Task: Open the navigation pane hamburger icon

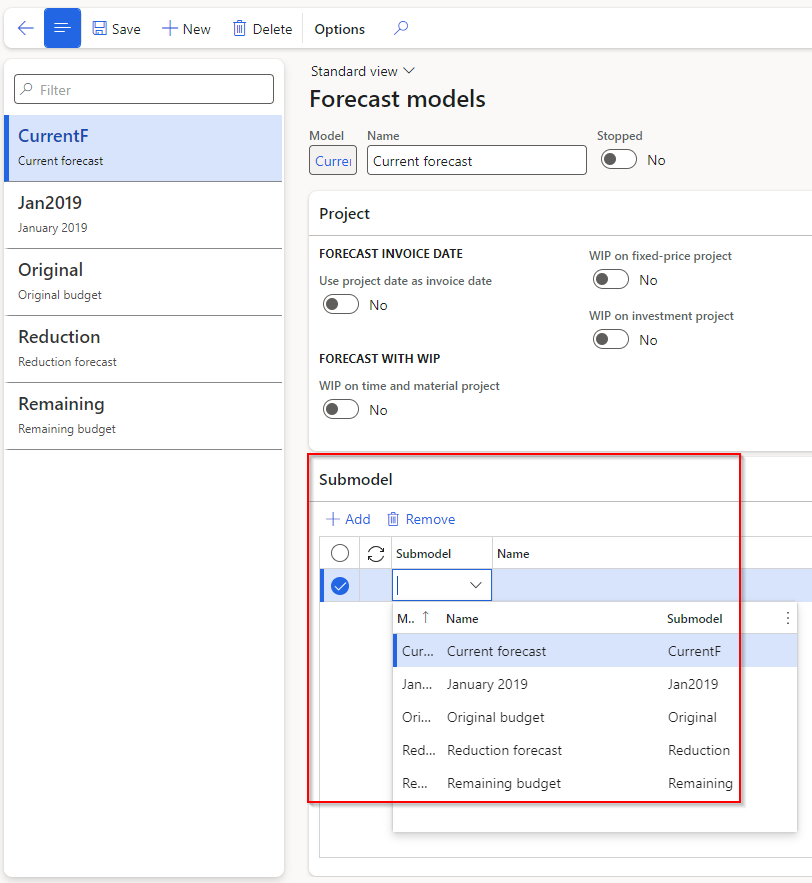Action: [x=62, y=28]
